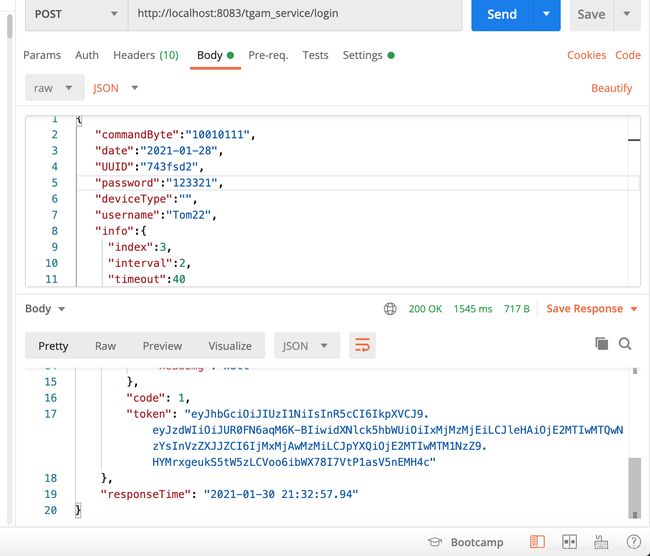Click the network globe icon

390,309
